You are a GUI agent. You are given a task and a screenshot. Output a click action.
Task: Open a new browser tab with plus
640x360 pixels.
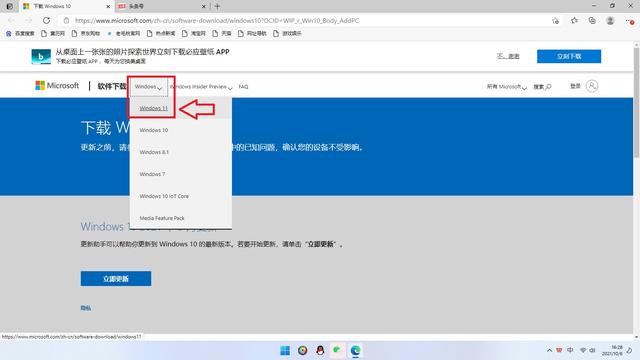pos(217,6)
